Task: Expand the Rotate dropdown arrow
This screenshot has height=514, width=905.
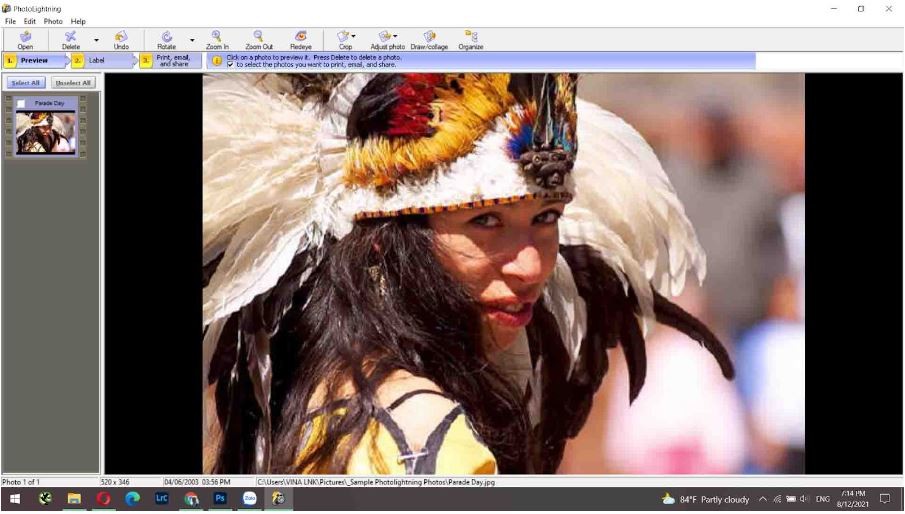Action: point(192,41)
